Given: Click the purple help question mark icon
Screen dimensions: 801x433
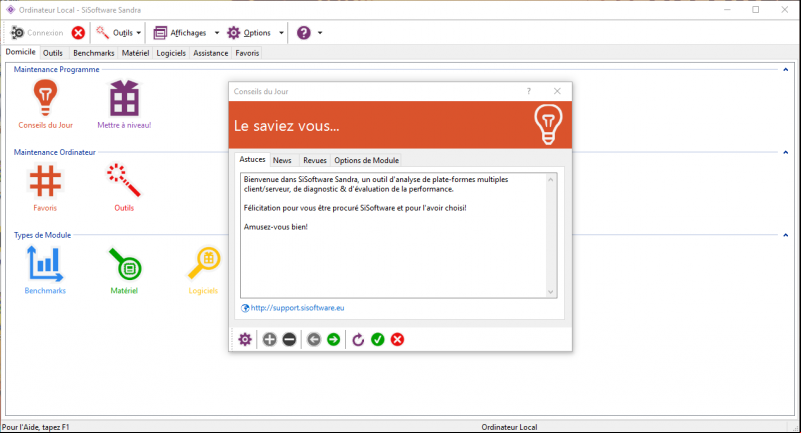Looking at the screenshot, I should (x=304, y=33).
